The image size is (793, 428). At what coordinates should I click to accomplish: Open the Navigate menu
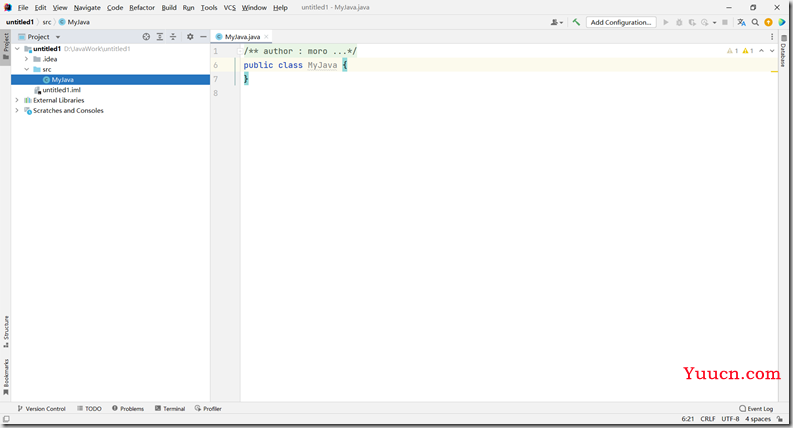[x=87, y=8]
